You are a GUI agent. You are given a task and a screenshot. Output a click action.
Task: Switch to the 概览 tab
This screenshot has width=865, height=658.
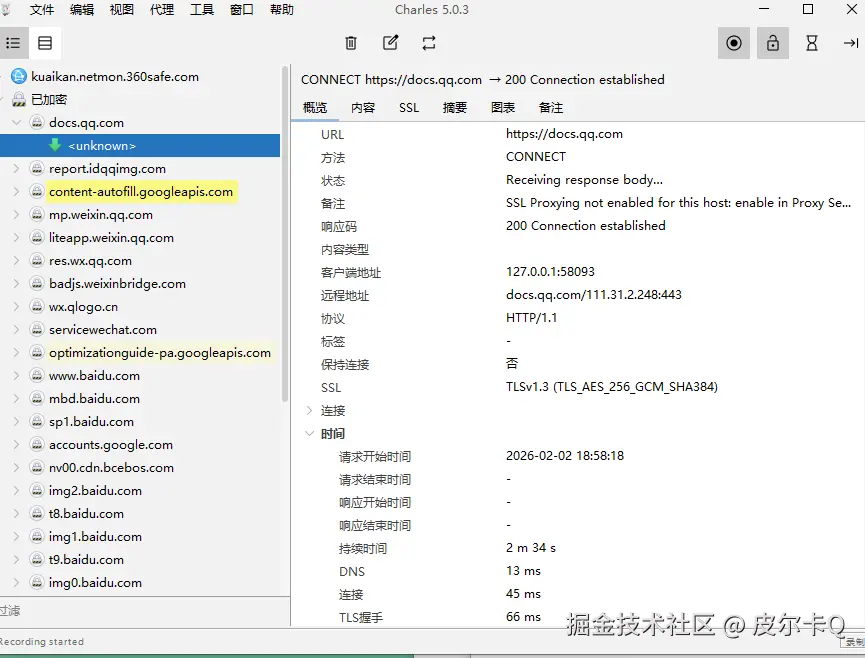pos(315,108)
